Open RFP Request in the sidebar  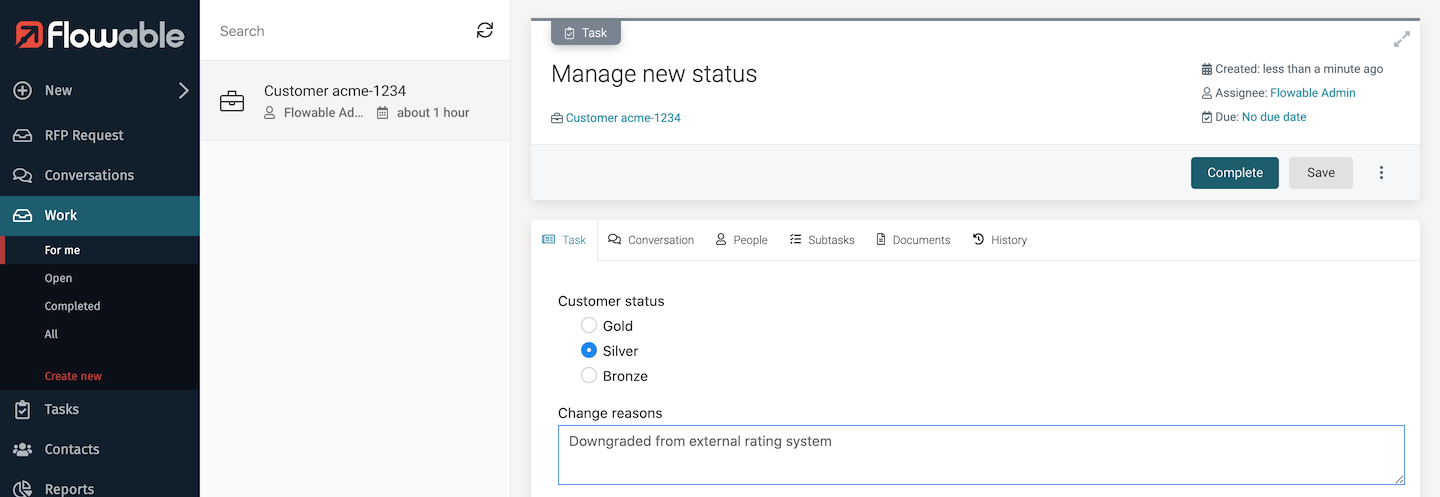[x=84, y=135]
